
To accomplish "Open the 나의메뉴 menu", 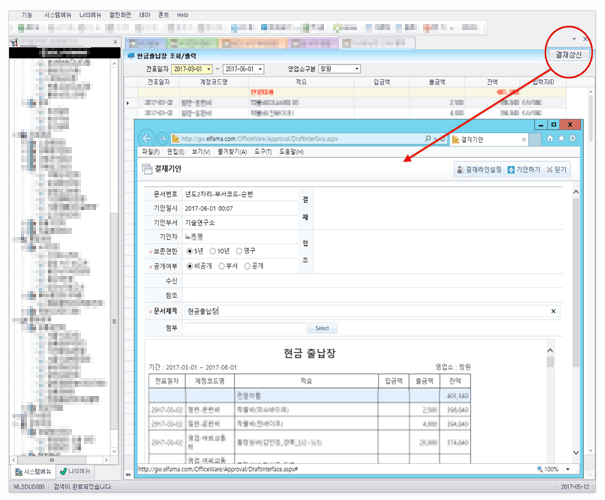I will point(90,15).
